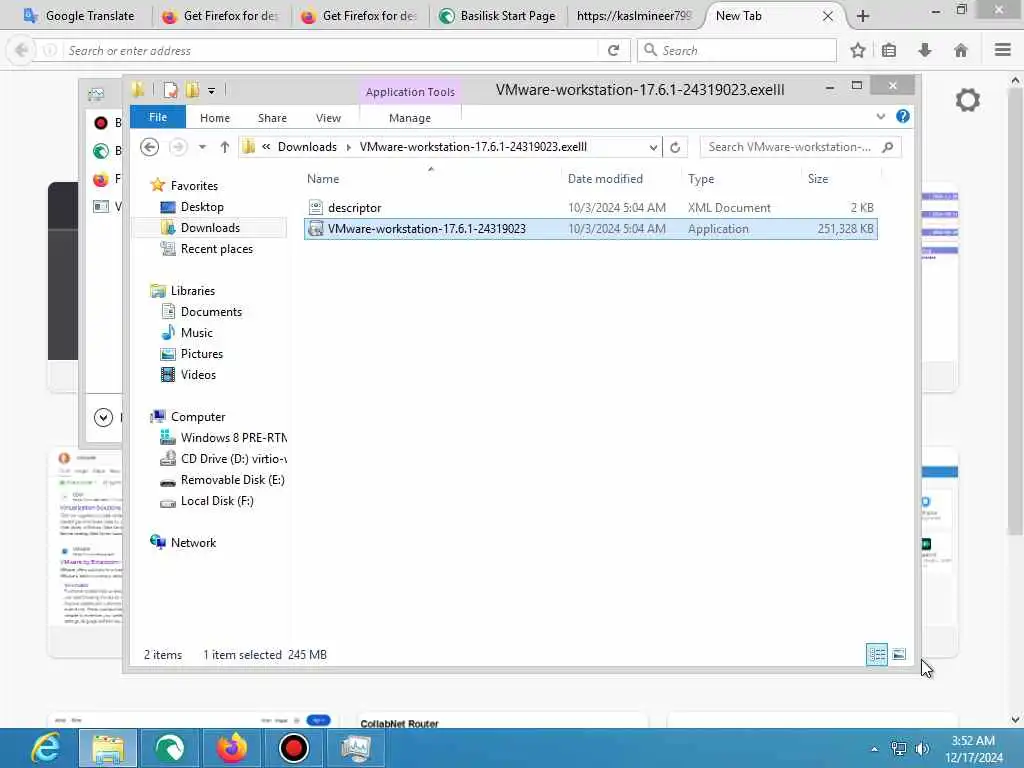Go to browser home page

click(961, 50)
